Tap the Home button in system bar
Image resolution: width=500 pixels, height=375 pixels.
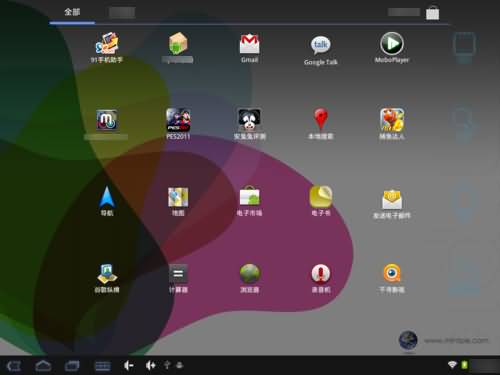[43, 366]
